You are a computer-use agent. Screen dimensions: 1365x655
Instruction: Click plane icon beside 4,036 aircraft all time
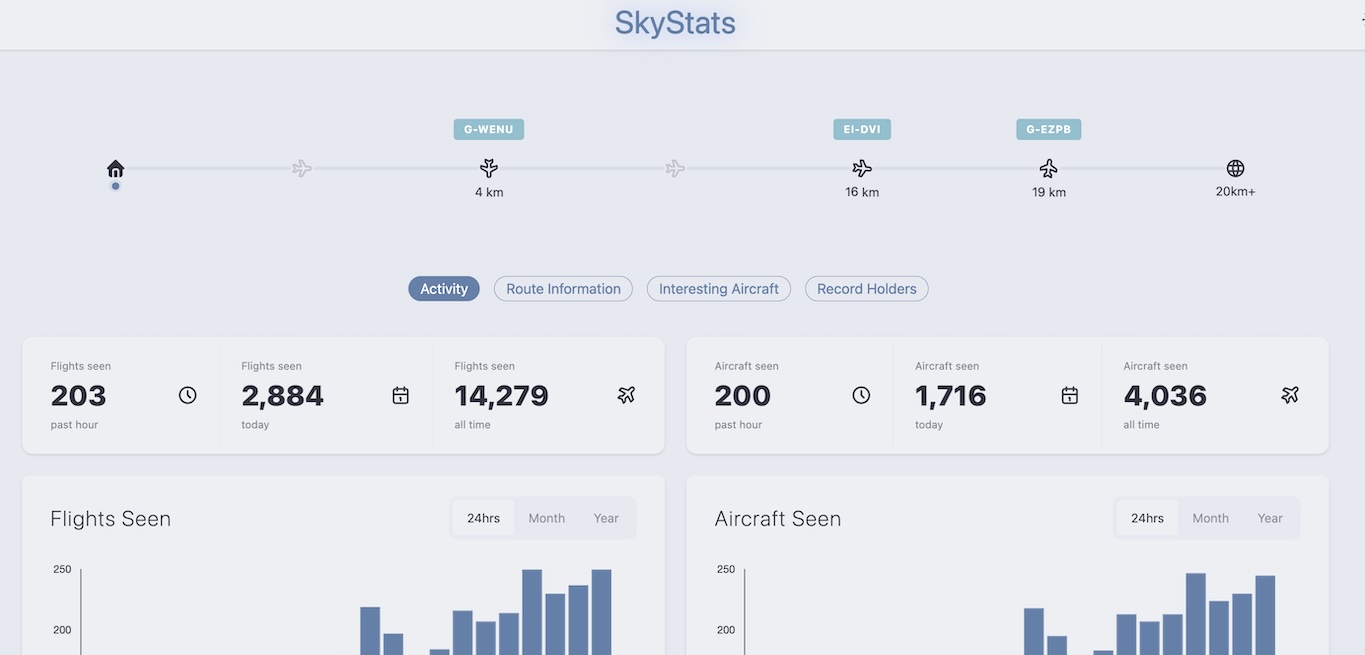click(x=1290, y=395)
